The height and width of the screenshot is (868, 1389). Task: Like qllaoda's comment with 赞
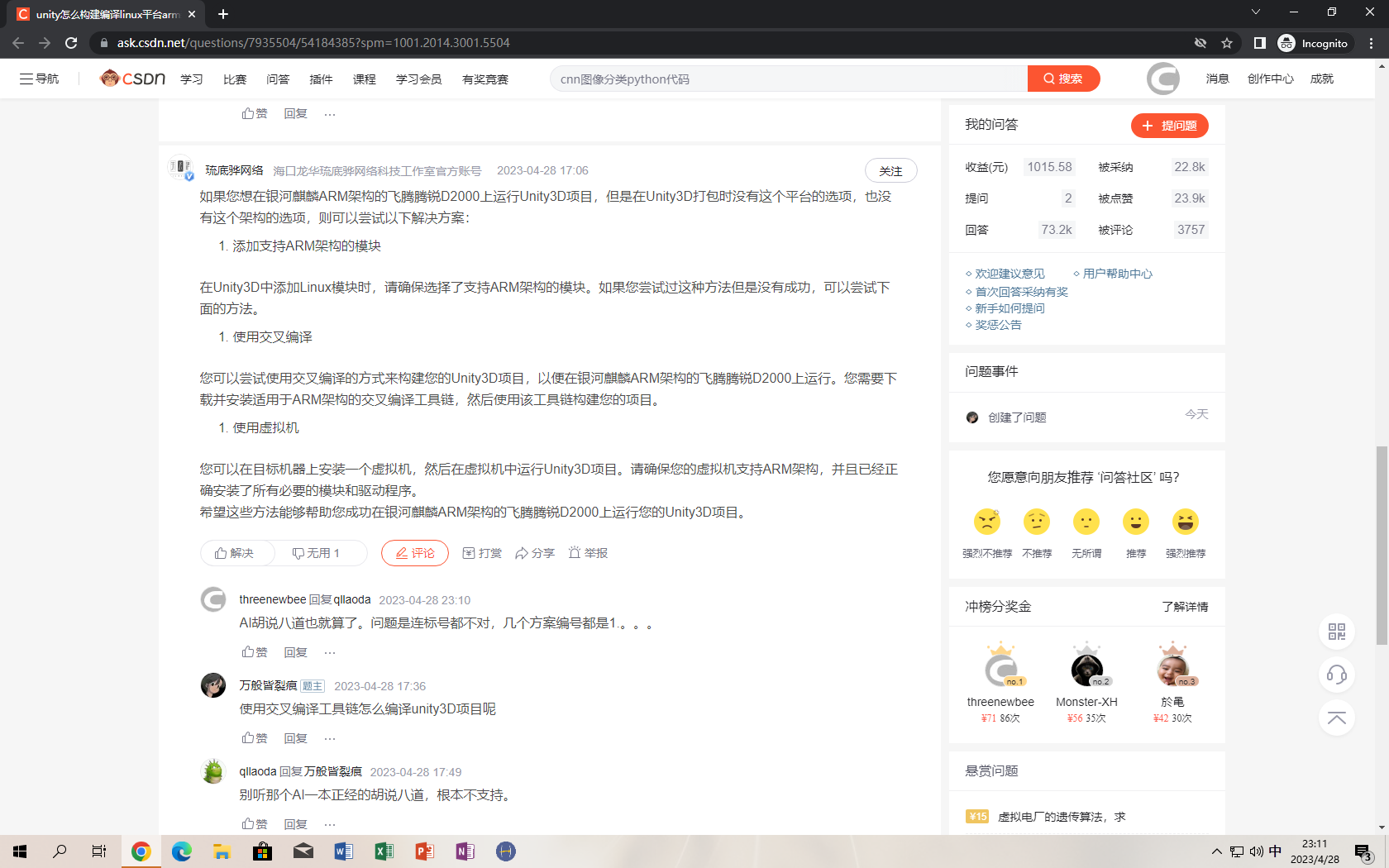pyautogui.click(x=255, y=824)
